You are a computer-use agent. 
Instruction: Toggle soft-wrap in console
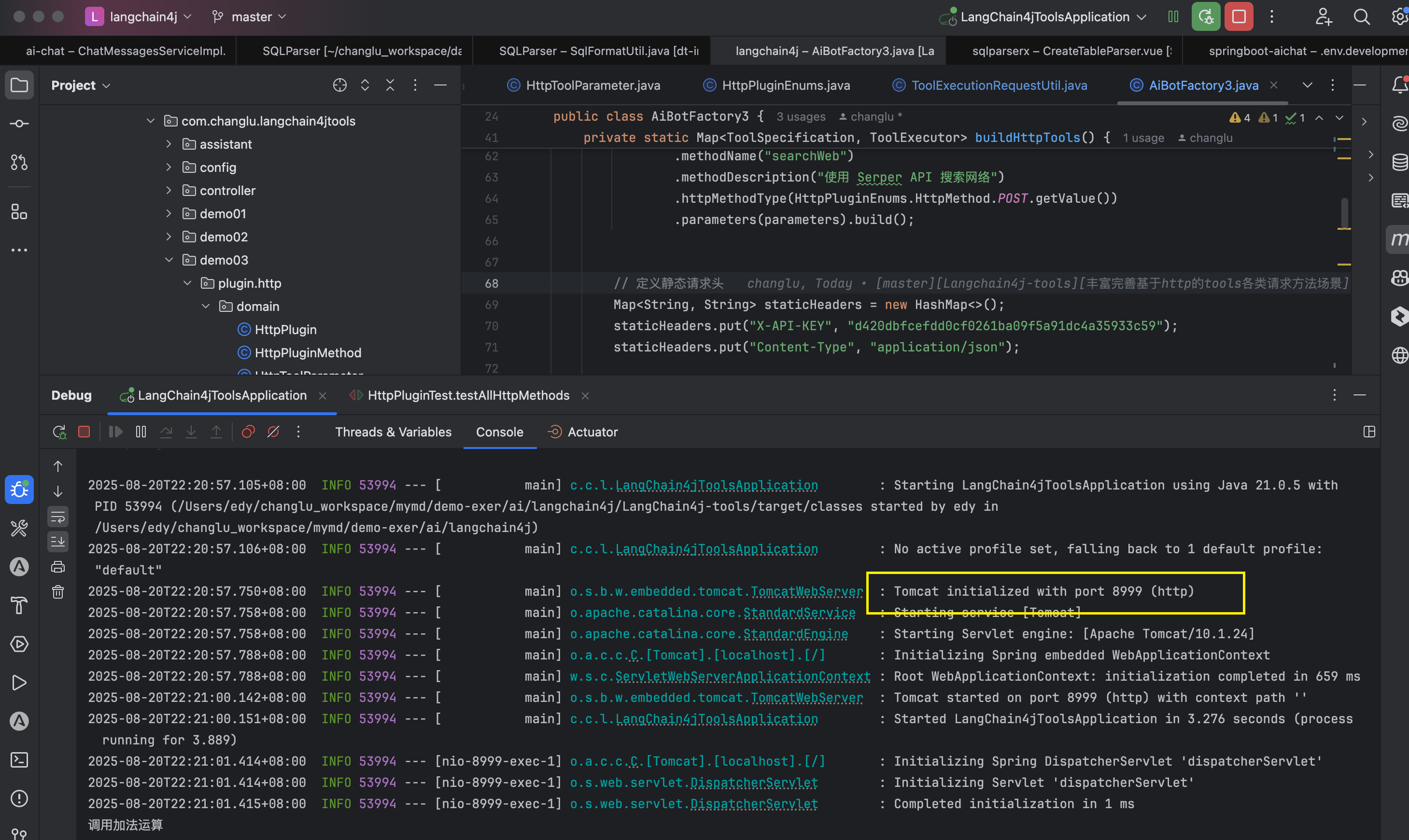coord(58,517)
